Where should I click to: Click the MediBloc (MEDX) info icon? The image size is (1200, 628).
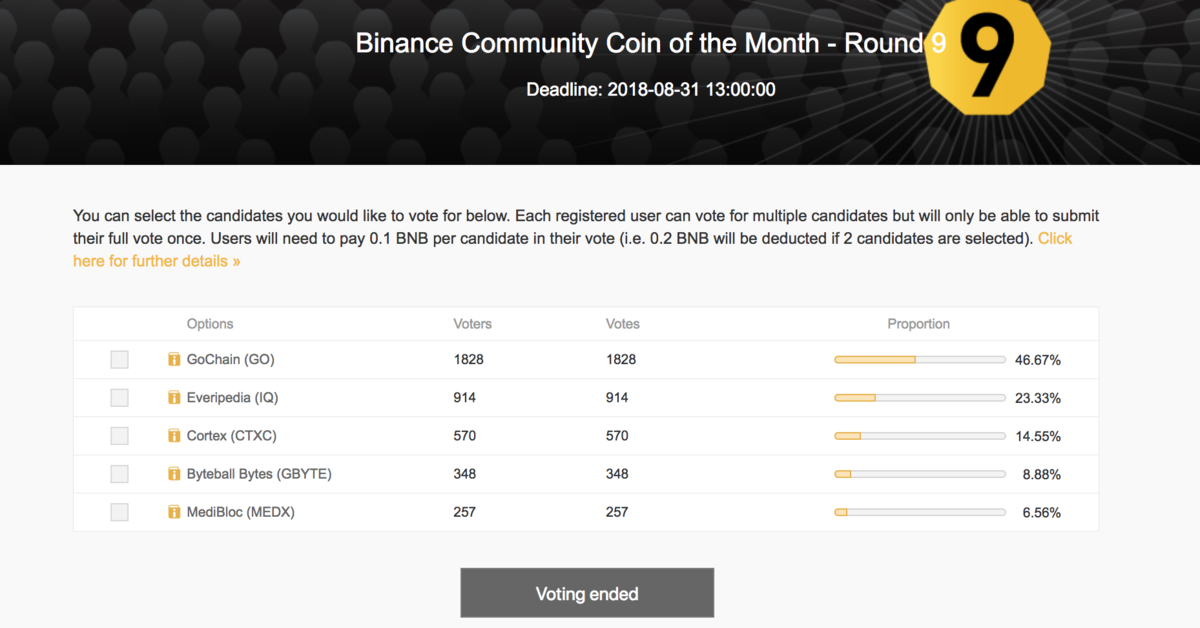click(x=172, y=511)
